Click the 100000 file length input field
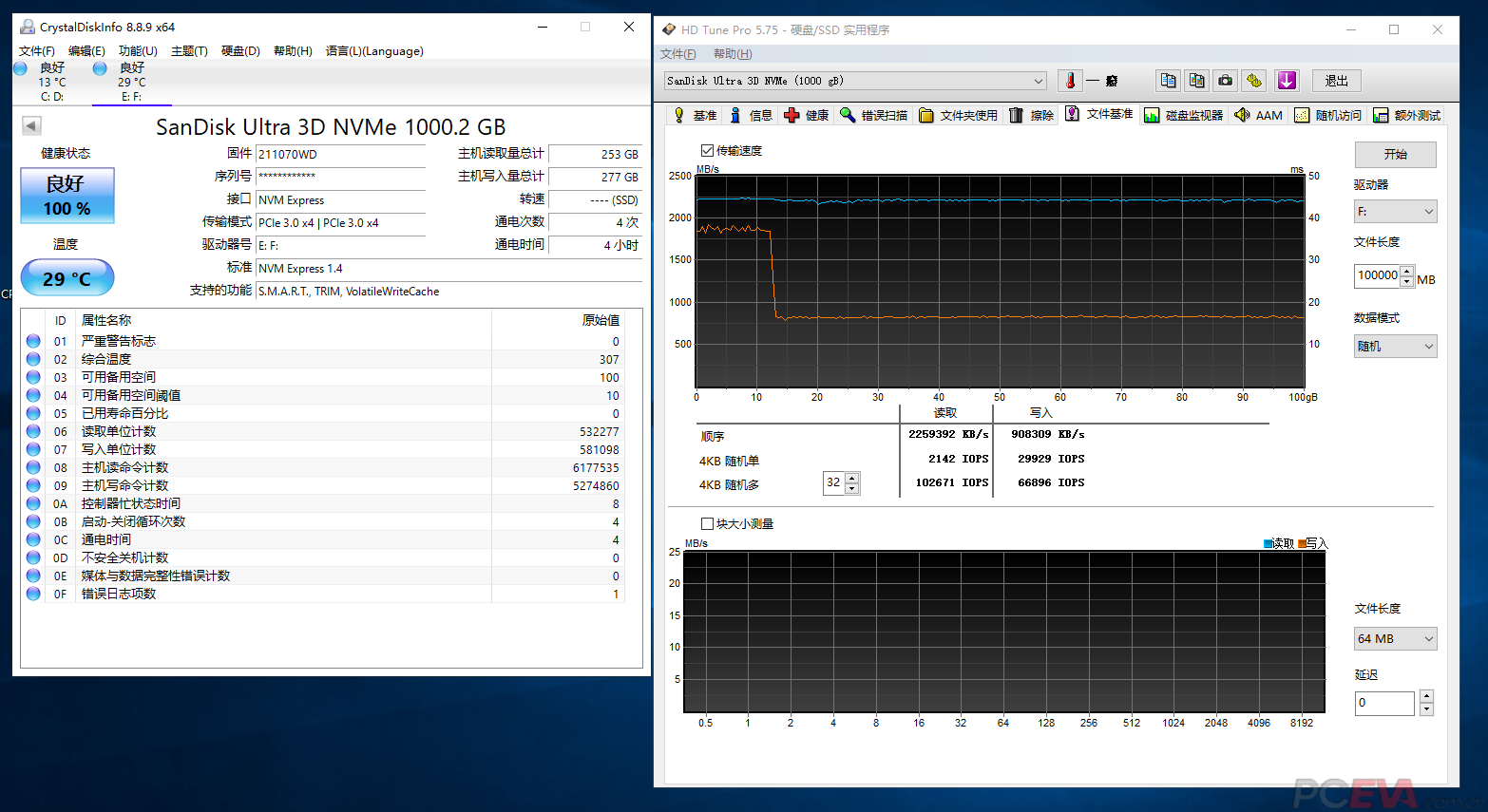Viewport: 1488px width, 812px height. [1378, 275]
